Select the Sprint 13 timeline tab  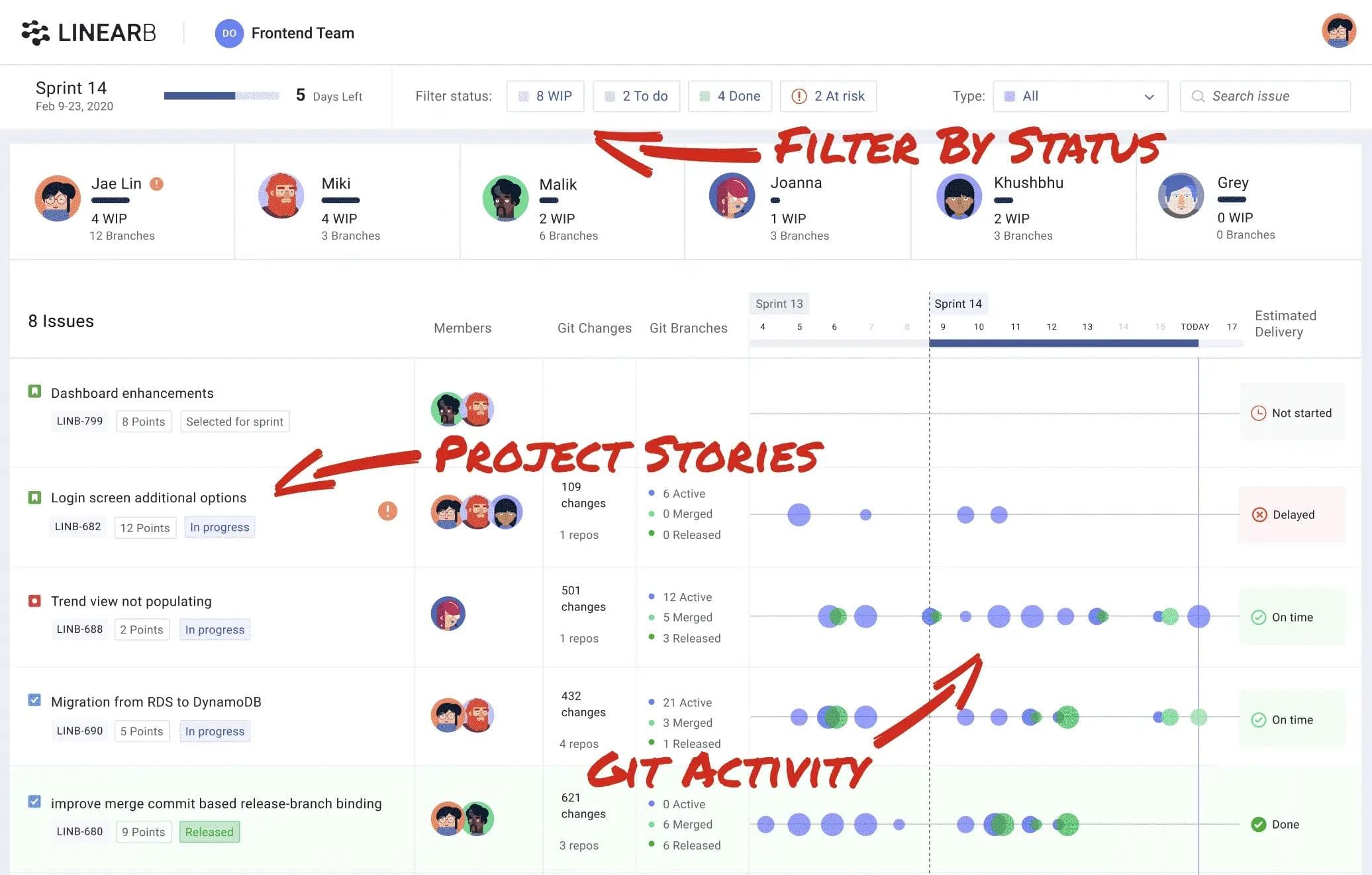point(779,304)
